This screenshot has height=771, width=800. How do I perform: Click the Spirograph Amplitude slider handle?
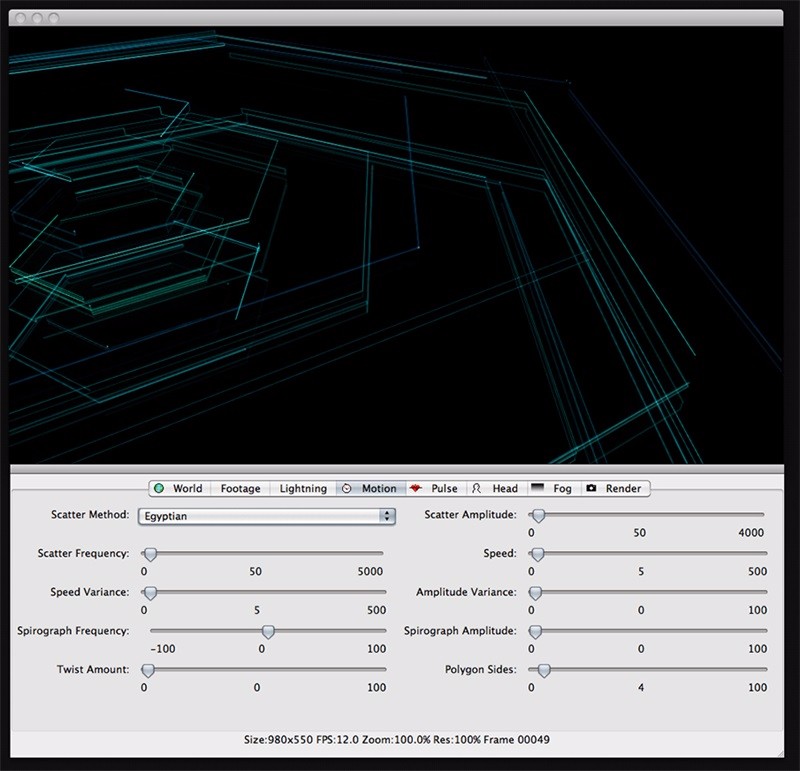(536, 632)
